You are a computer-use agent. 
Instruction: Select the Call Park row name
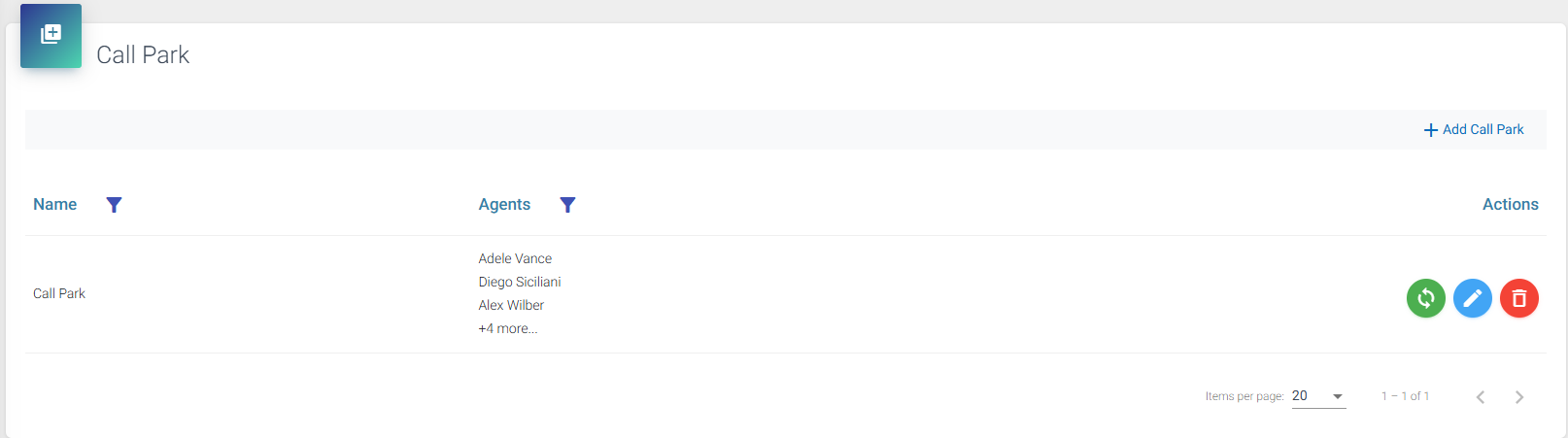click(59, 293)
